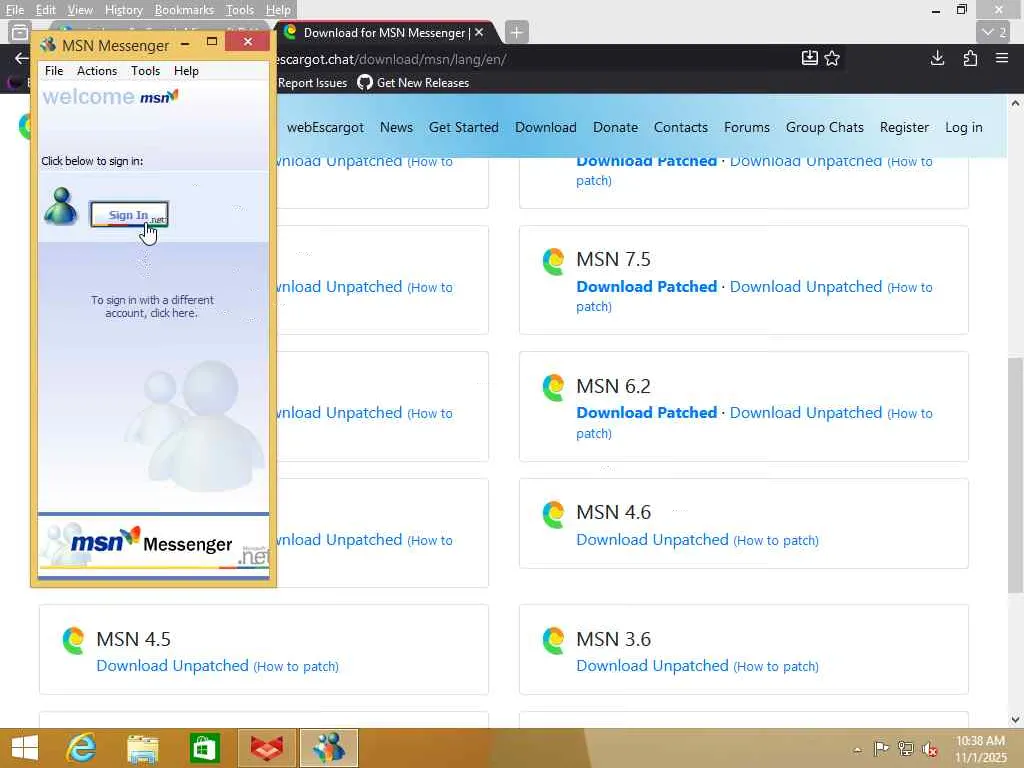1024x768 pixels.
Task: Click the Escargot logo beside MSN 7.5
Action: (553, 261)
